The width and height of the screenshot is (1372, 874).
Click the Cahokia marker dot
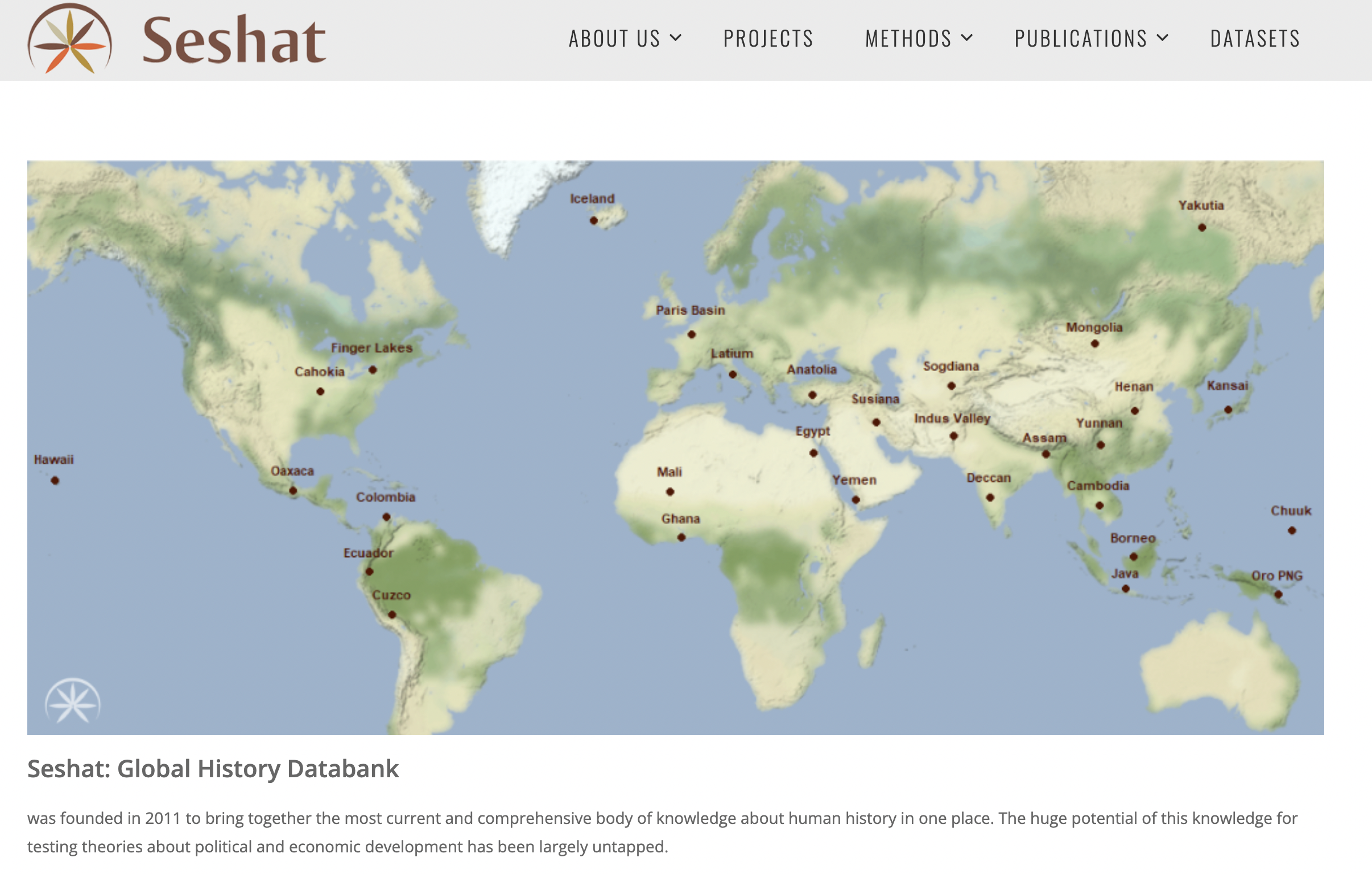(x=321, y=391)
